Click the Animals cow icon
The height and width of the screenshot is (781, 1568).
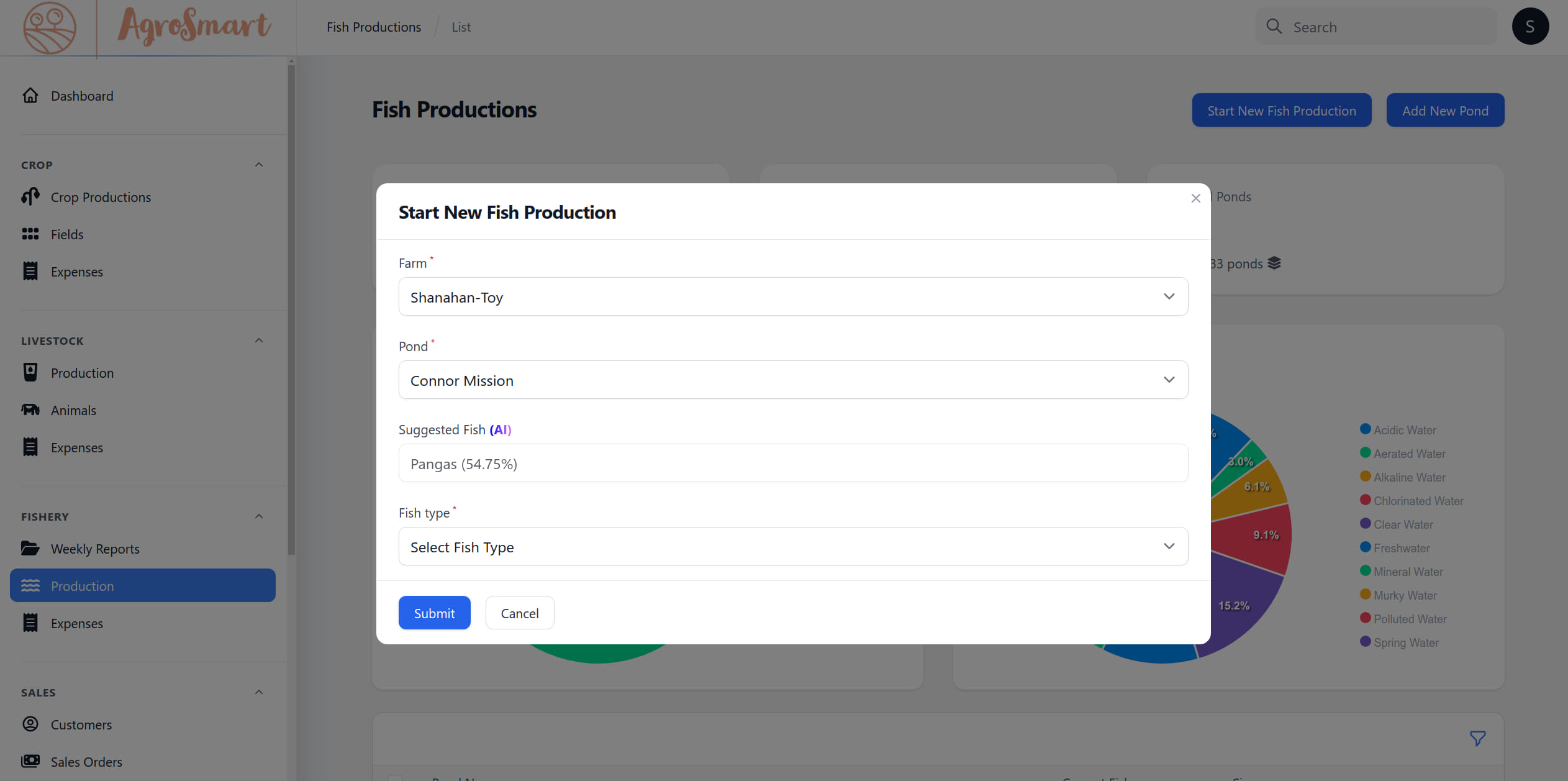pos(30,410)
